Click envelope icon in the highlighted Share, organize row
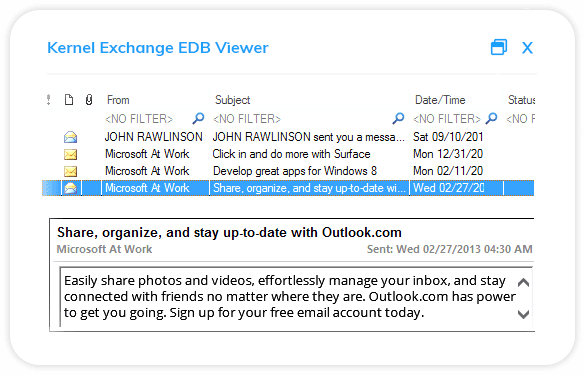Screen dimensions: 585x375 coord(71,188)
